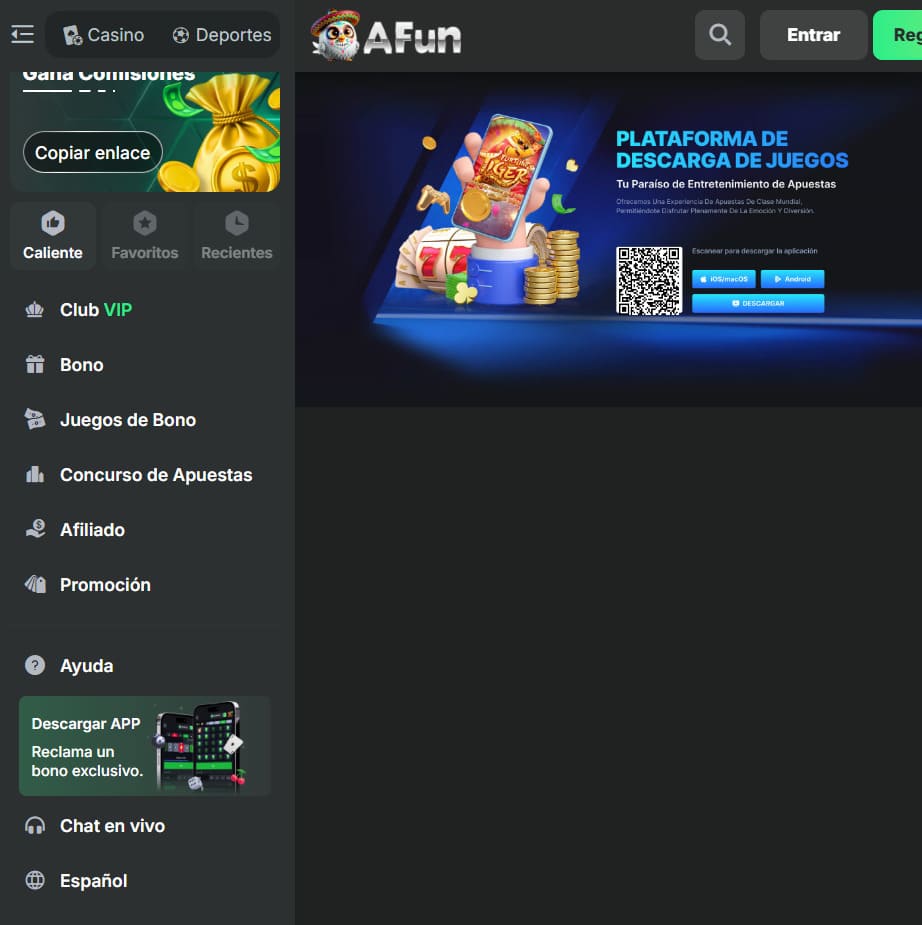Start Chat en vivo headset icon
This screenshot has width=922, height=925.
[35, 826]
